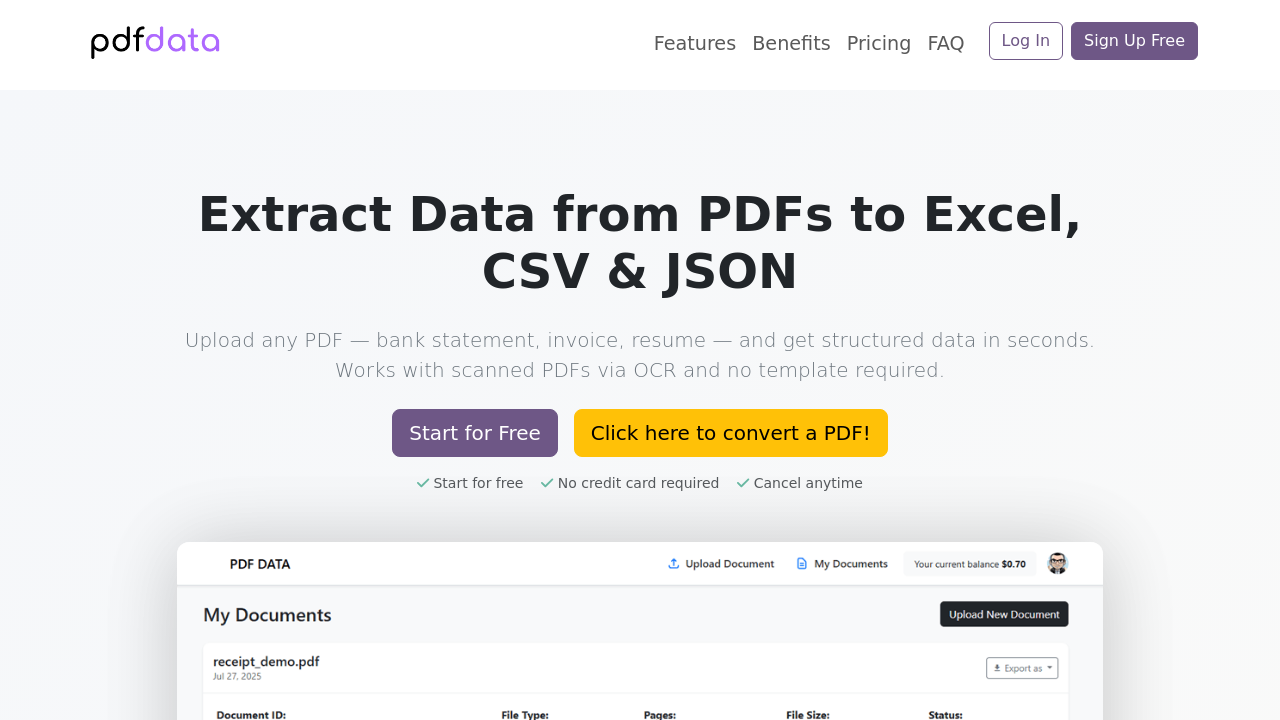Click the pdfdata logo in the header
Image resolution: width=1280 pixels, height=720 pixels.
154,41
